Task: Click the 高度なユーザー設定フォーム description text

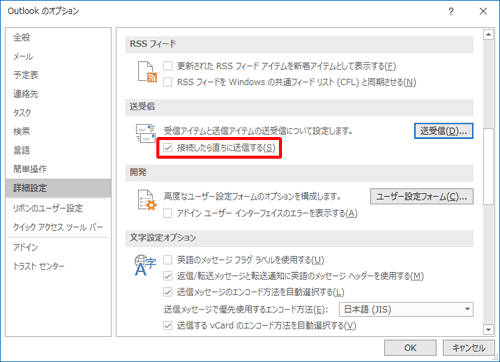Action: pos(252,196)
